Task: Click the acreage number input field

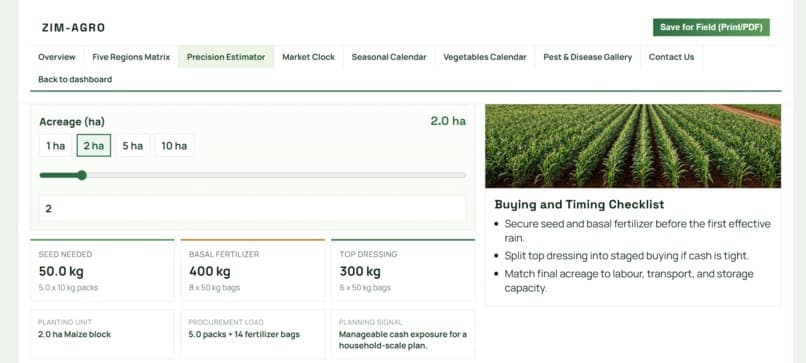Action: coord(252,209)
